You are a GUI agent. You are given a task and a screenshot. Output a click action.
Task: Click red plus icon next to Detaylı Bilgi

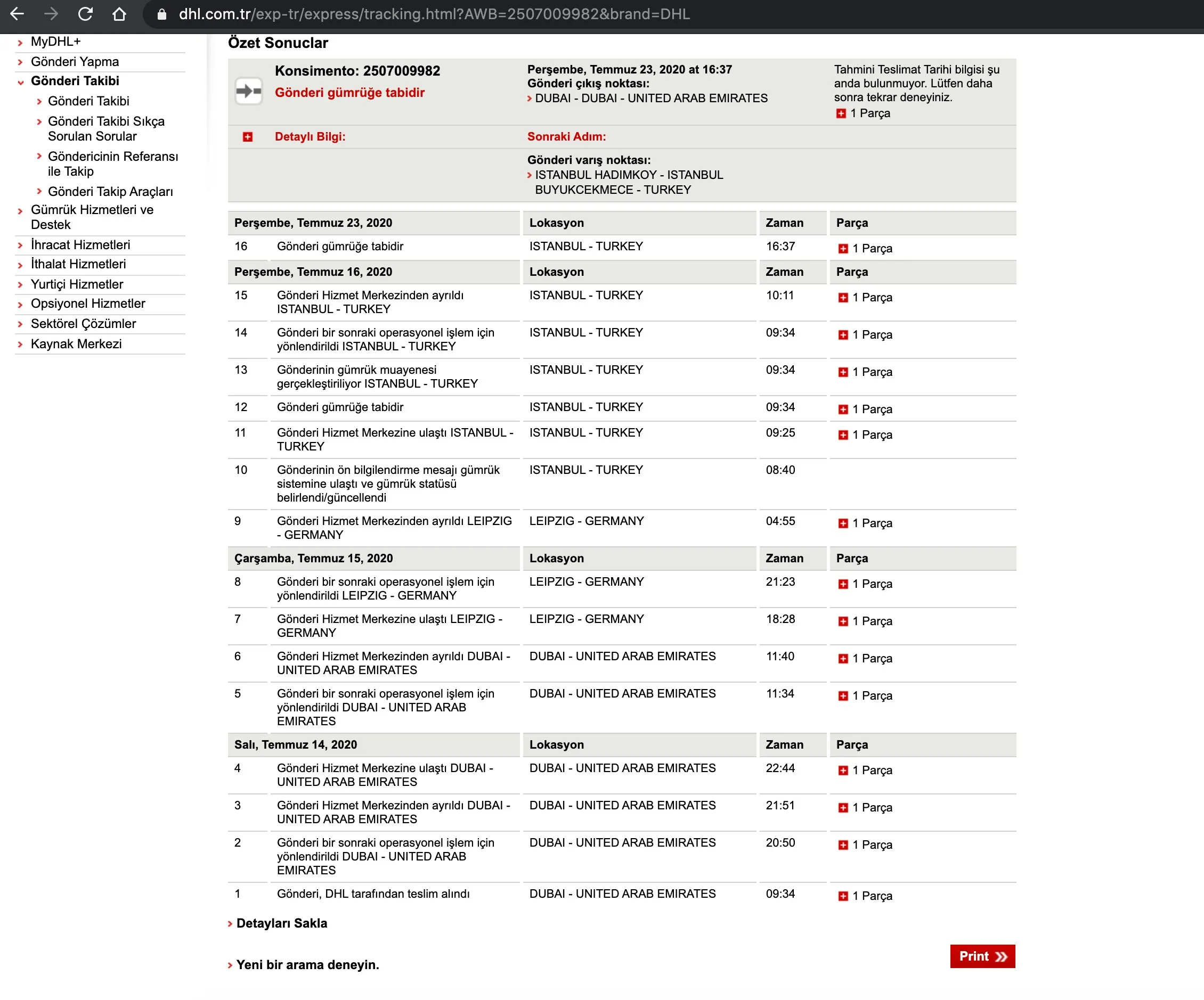[248, 137]
